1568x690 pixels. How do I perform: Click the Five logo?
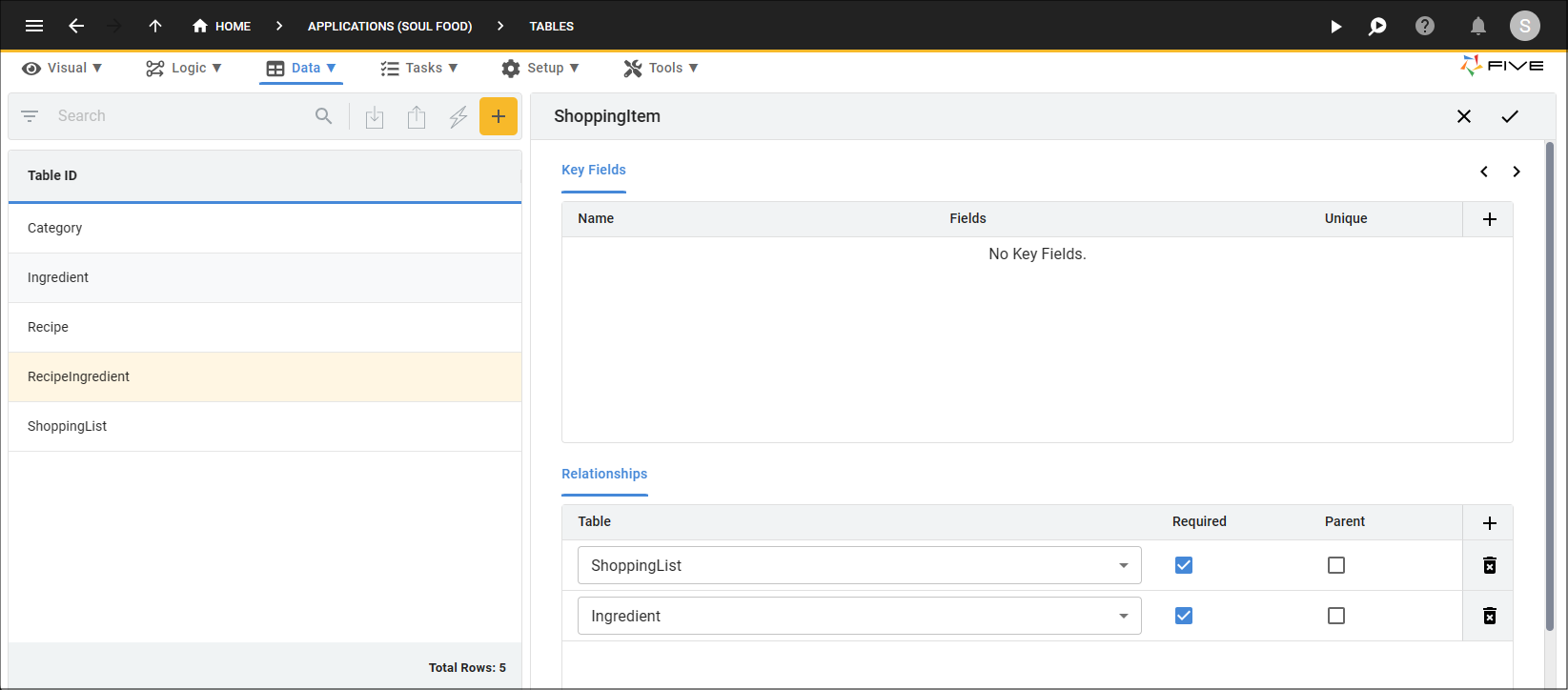click(x=1501, y=66)
